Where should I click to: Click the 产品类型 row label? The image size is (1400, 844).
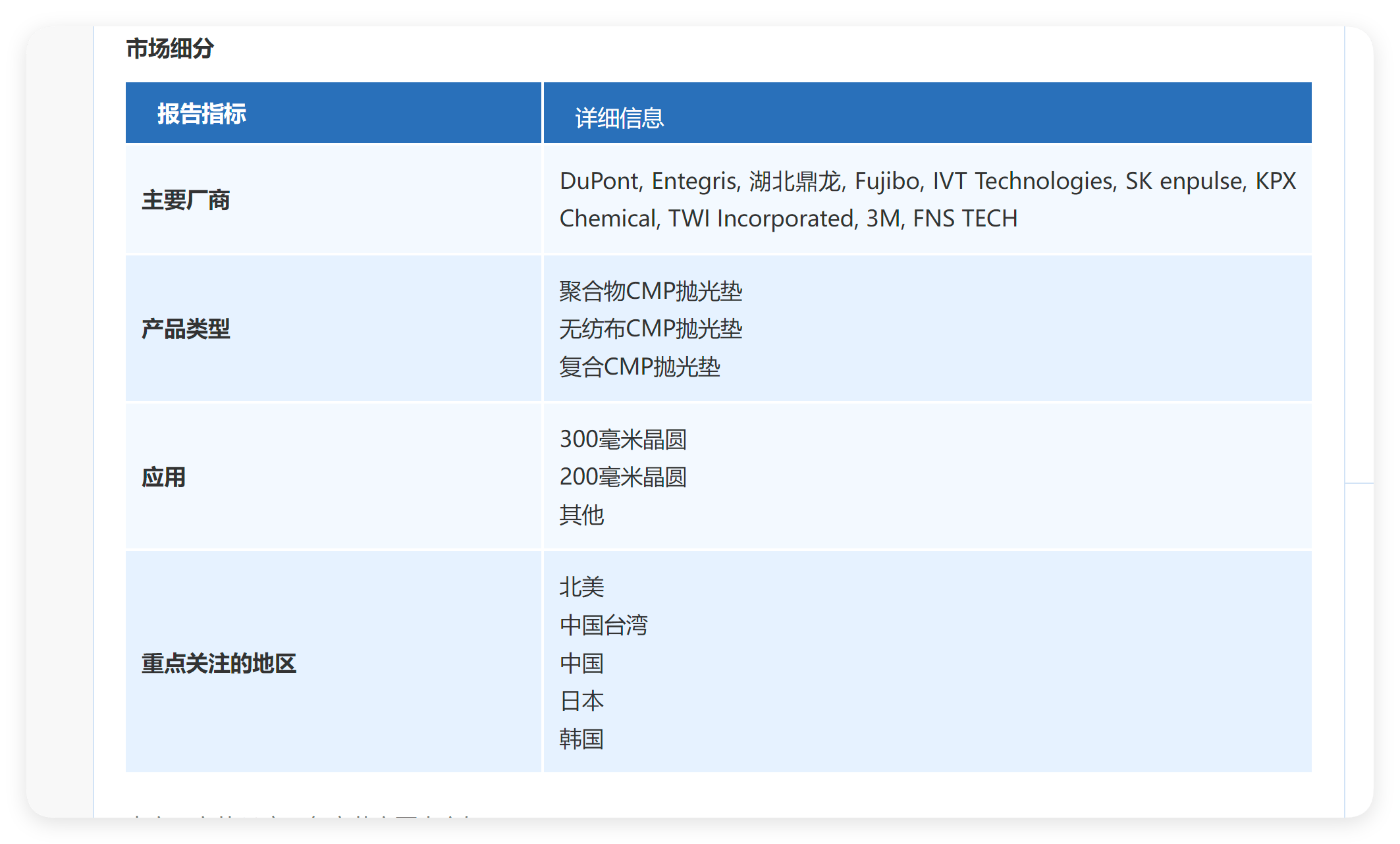(x=186, y=329)
